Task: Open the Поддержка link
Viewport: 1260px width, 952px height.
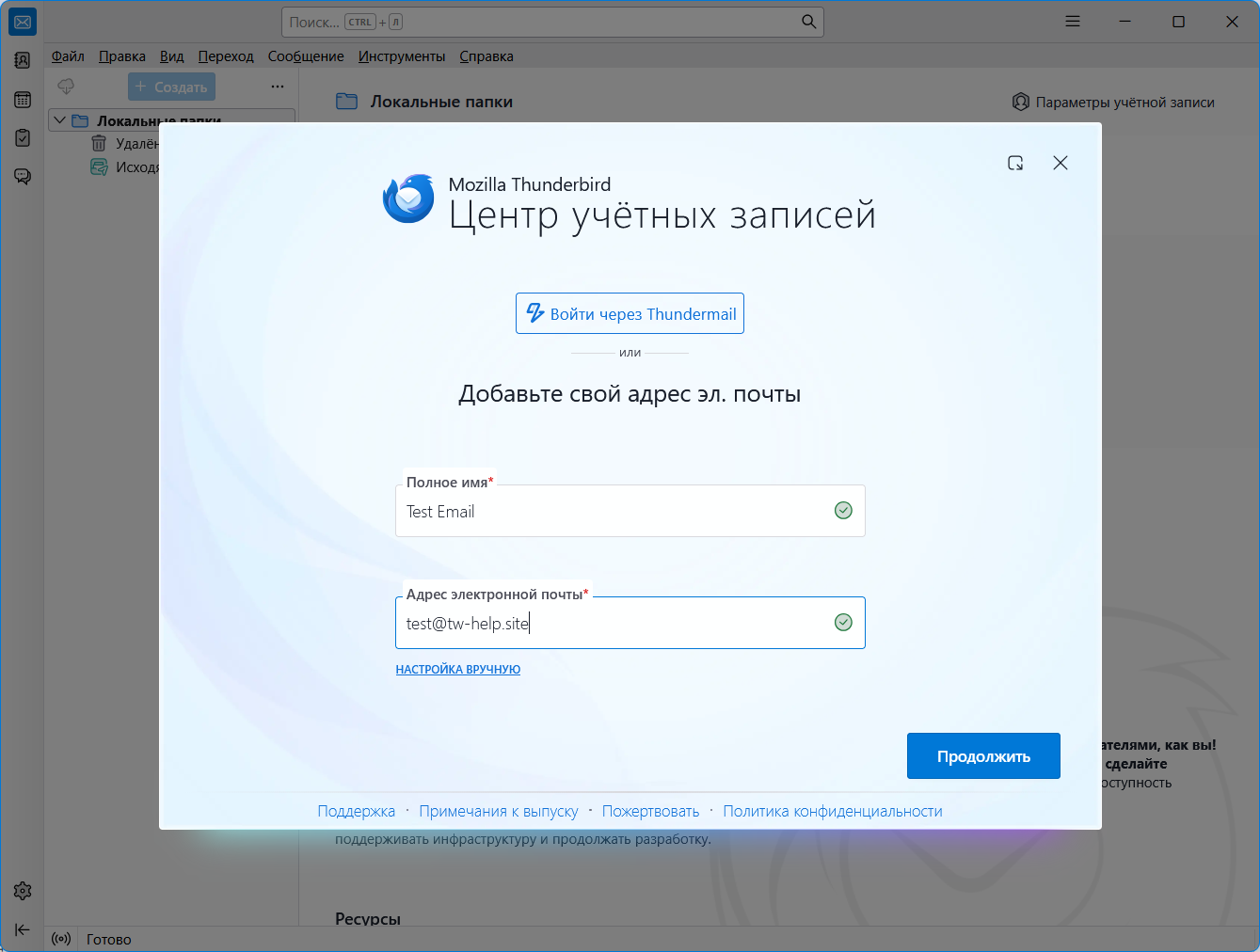Action: click(357, 811)
